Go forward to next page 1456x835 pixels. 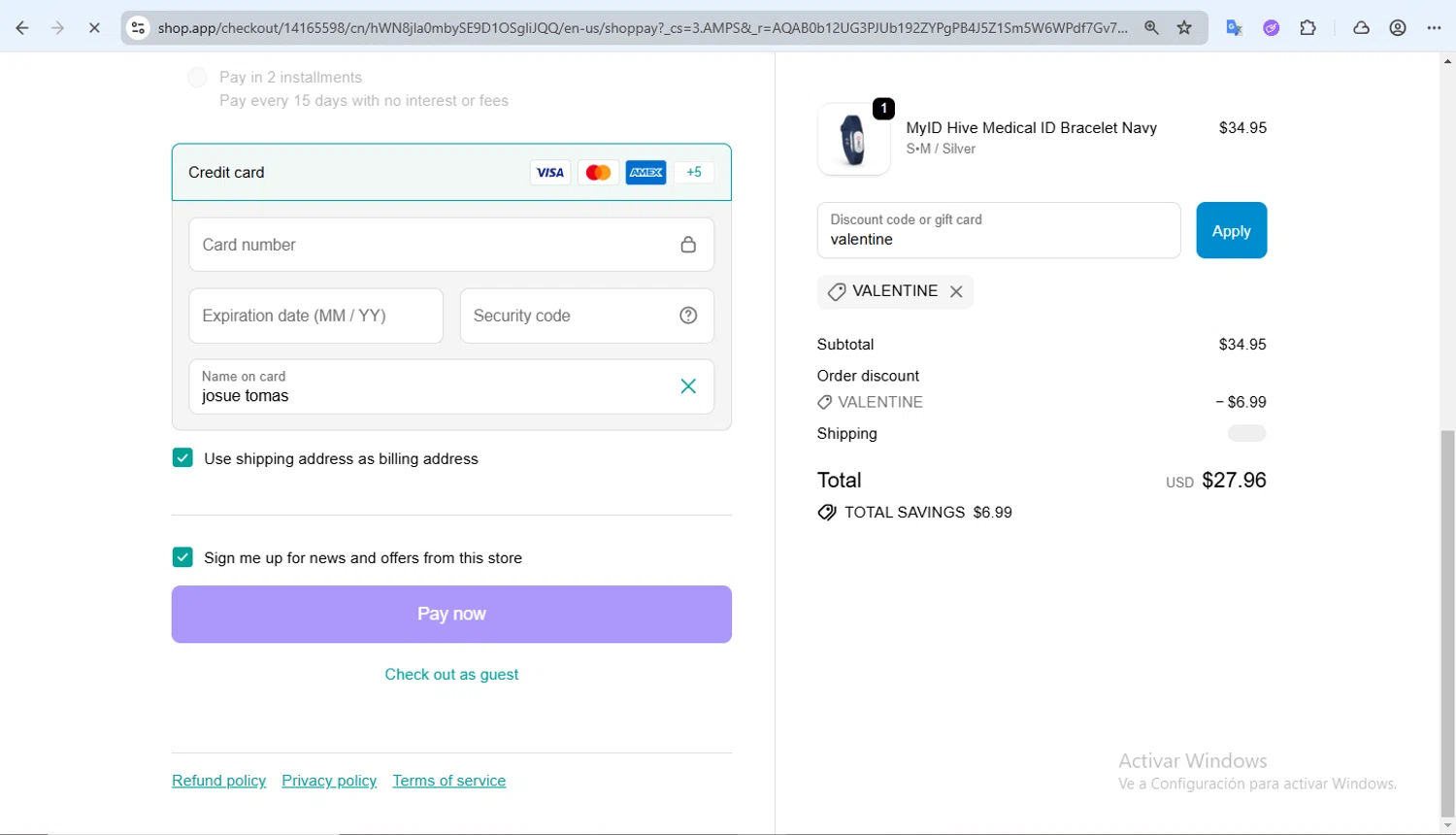pos(57,28)
